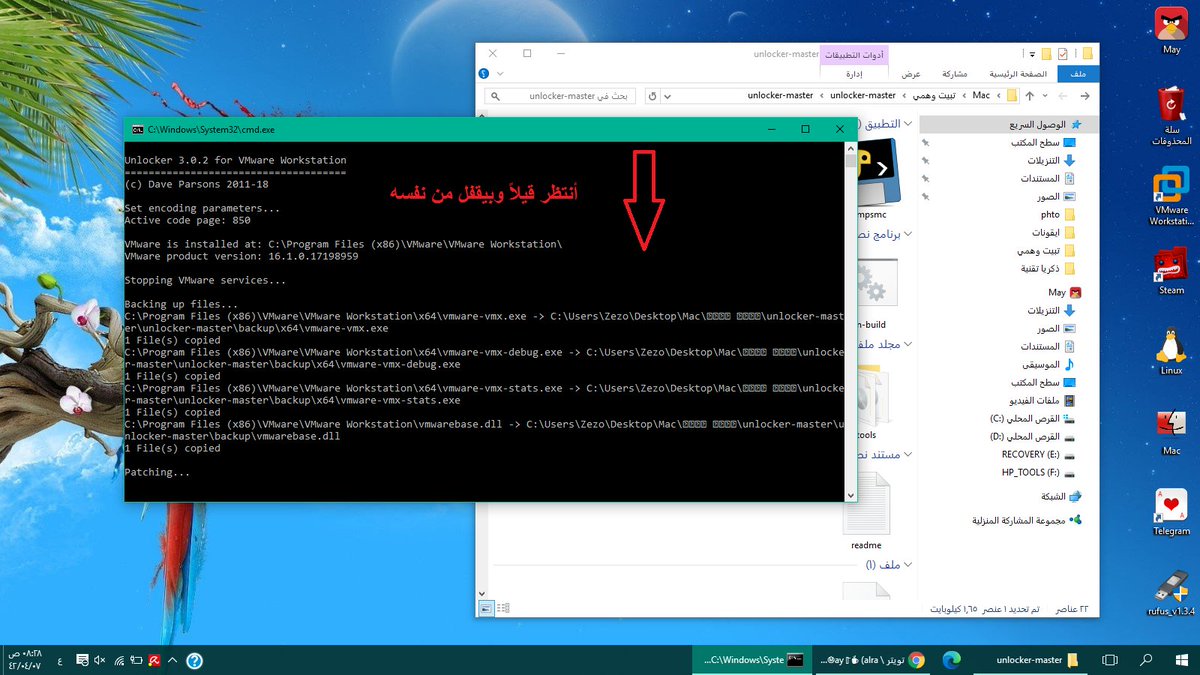This screenshot has width=1200, height=675.
Task: Open the Linux desktop icon
Action: pyautogui.click(x=1171, y=352)
